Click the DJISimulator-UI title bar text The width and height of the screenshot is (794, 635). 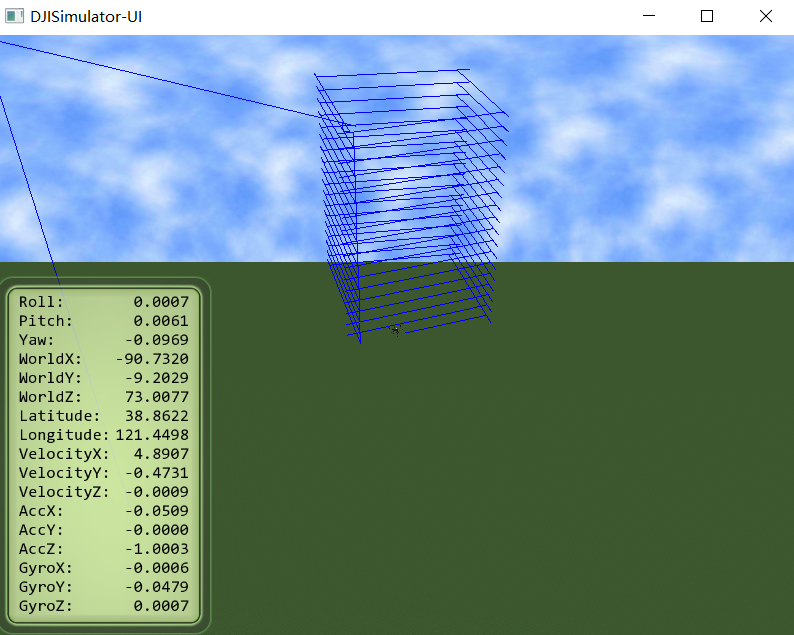point(84,16)
